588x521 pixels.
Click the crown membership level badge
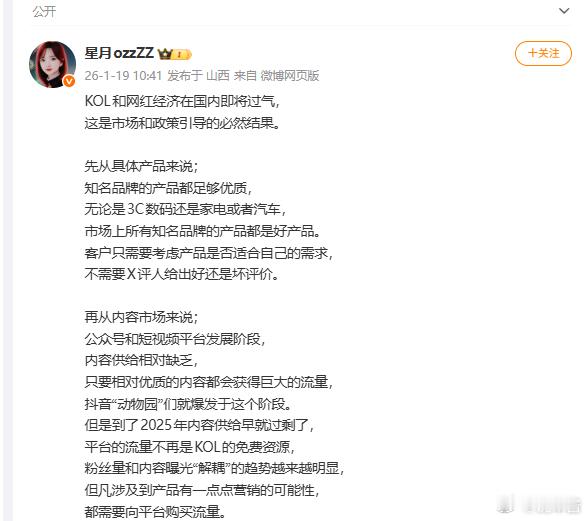(x=174, y=54)
